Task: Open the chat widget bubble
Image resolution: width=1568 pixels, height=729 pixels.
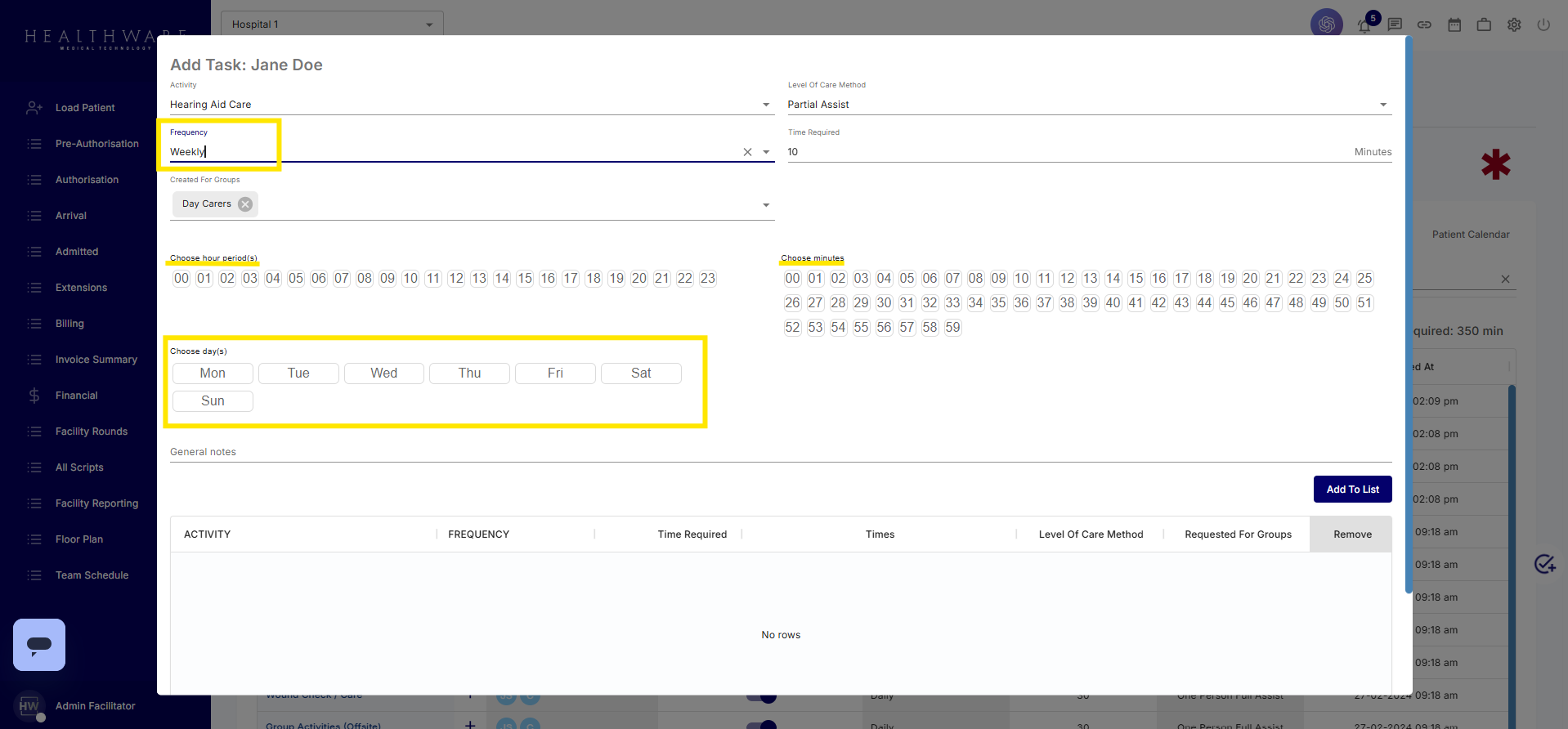Action: pyautogui.click(x=39, y=645)
